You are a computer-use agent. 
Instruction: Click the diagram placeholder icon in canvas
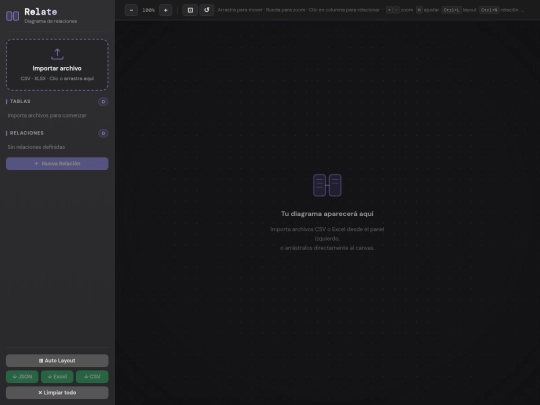[327, 185]
